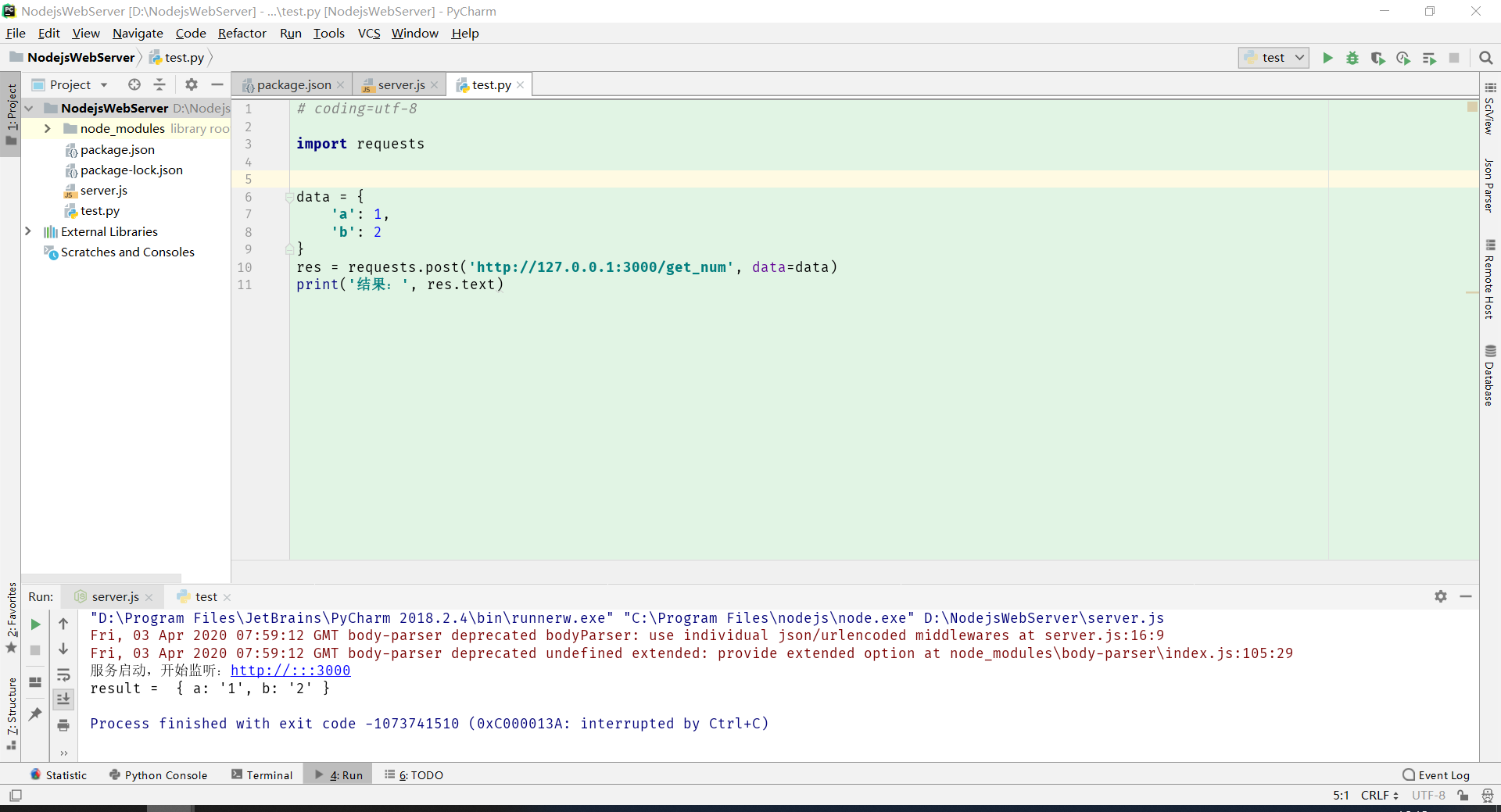
Task: Open the Refactor menu
Action: (242, 34)
